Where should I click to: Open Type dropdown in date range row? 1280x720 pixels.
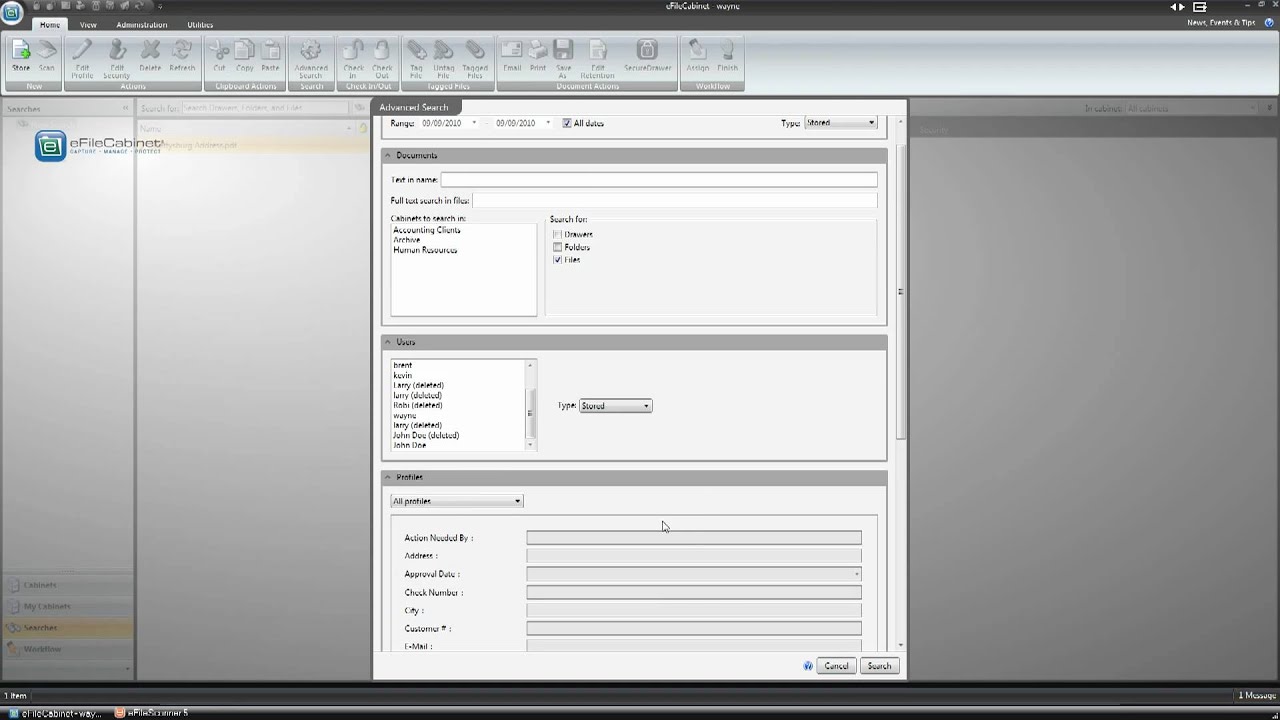(841, 123)
